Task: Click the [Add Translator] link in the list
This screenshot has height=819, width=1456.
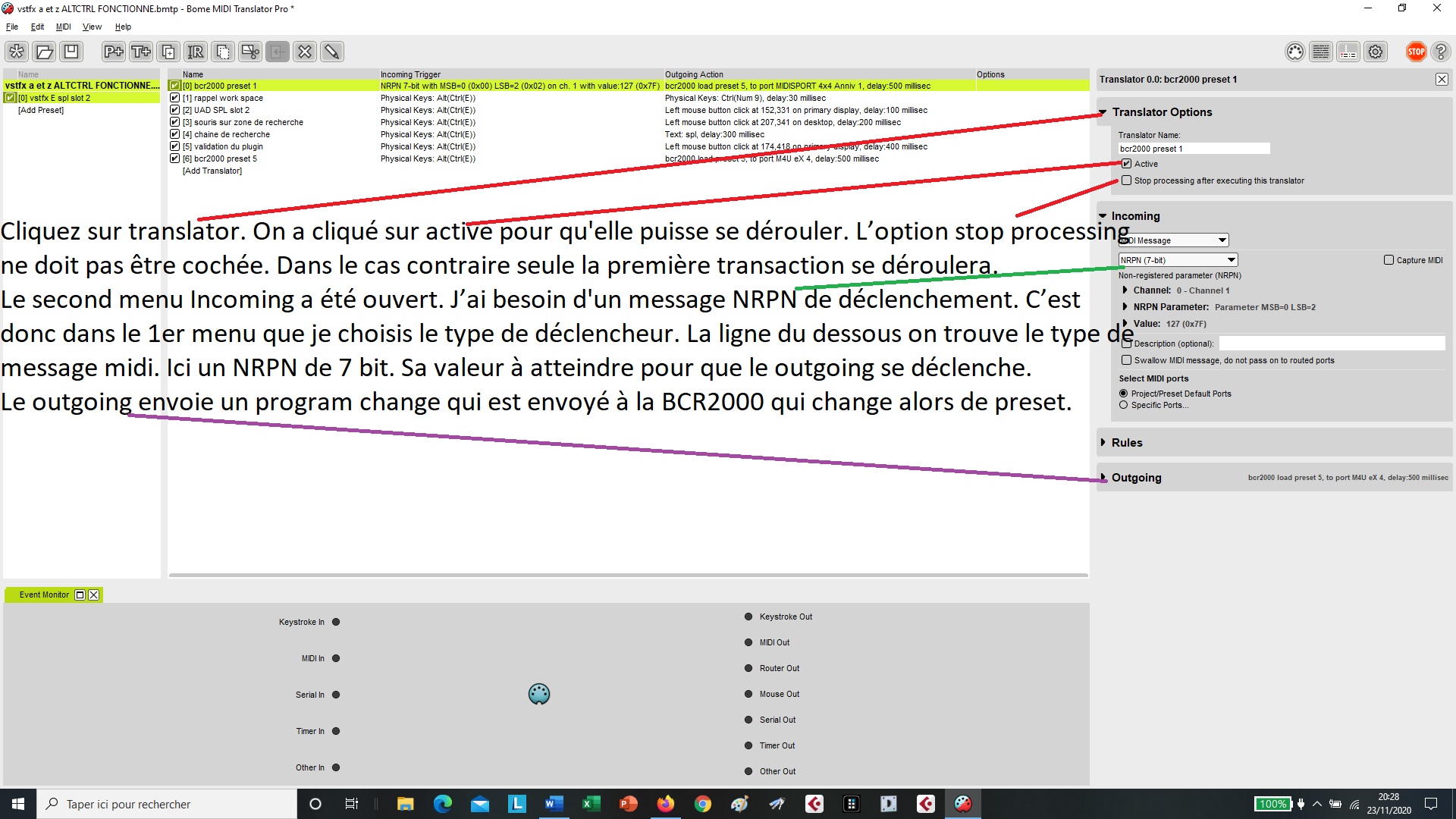Action: (212, 171)
